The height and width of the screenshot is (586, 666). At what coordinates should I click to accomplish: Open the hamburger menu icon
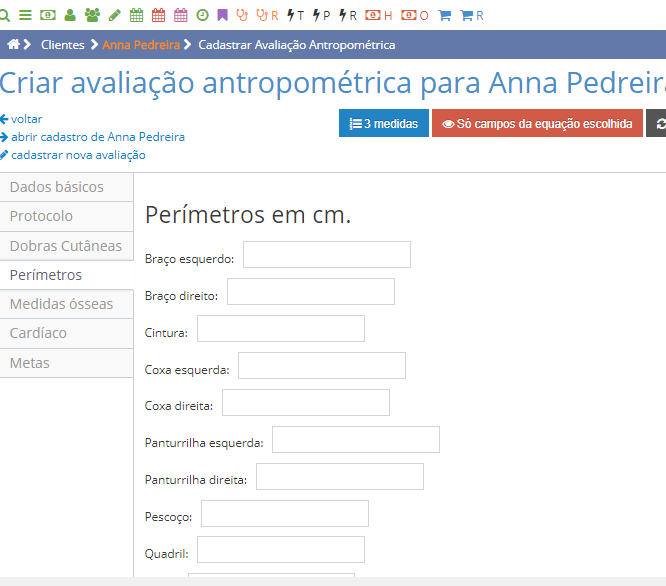pos(25,16)
